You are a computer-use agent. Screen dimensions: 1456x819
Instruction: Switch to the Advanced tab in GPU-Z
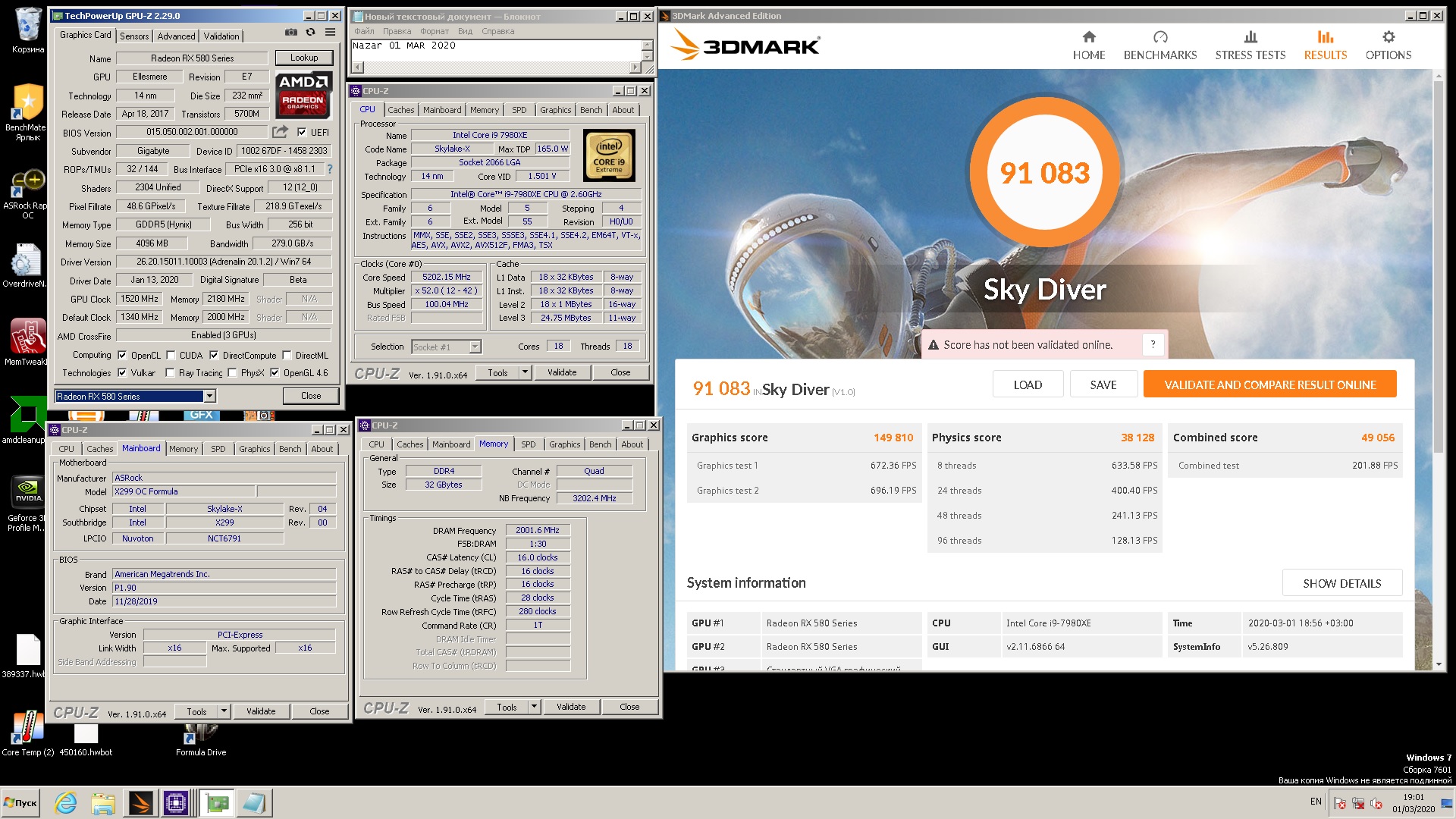point(176,36)
